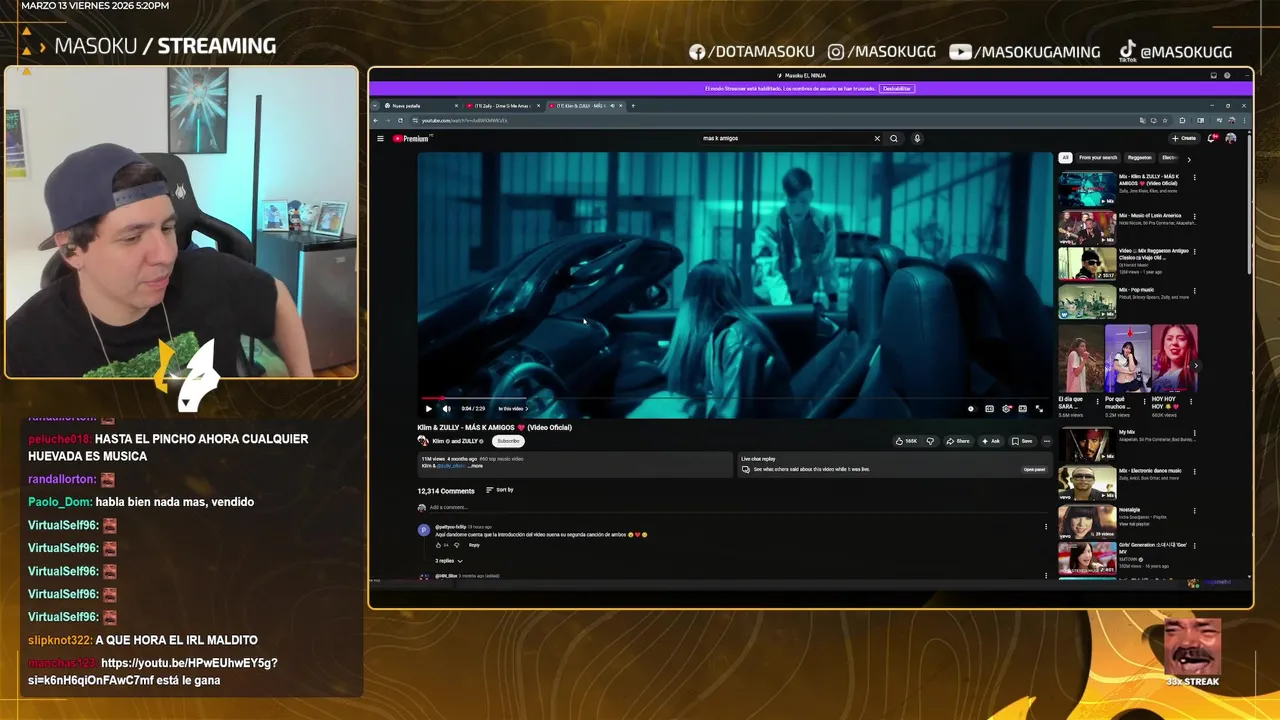Screen dimensions: 1280x720
Task: Bookmark the page with the star icon
Action: point(1165,120)
